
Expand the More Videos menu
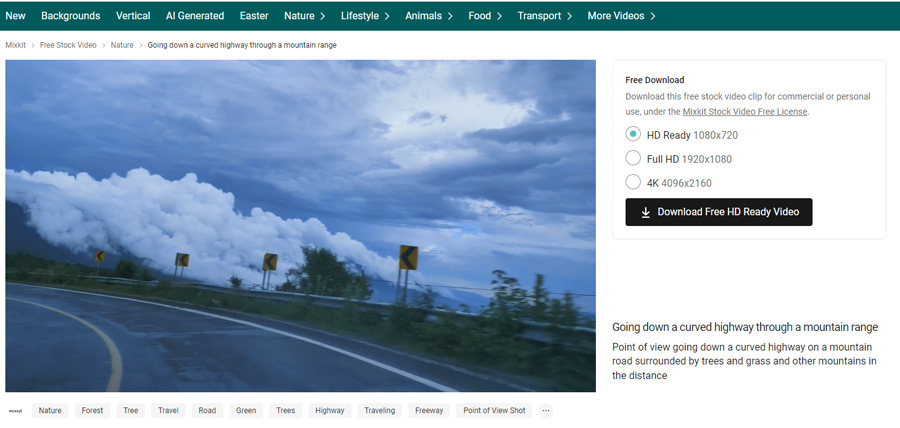pos(621,16)
